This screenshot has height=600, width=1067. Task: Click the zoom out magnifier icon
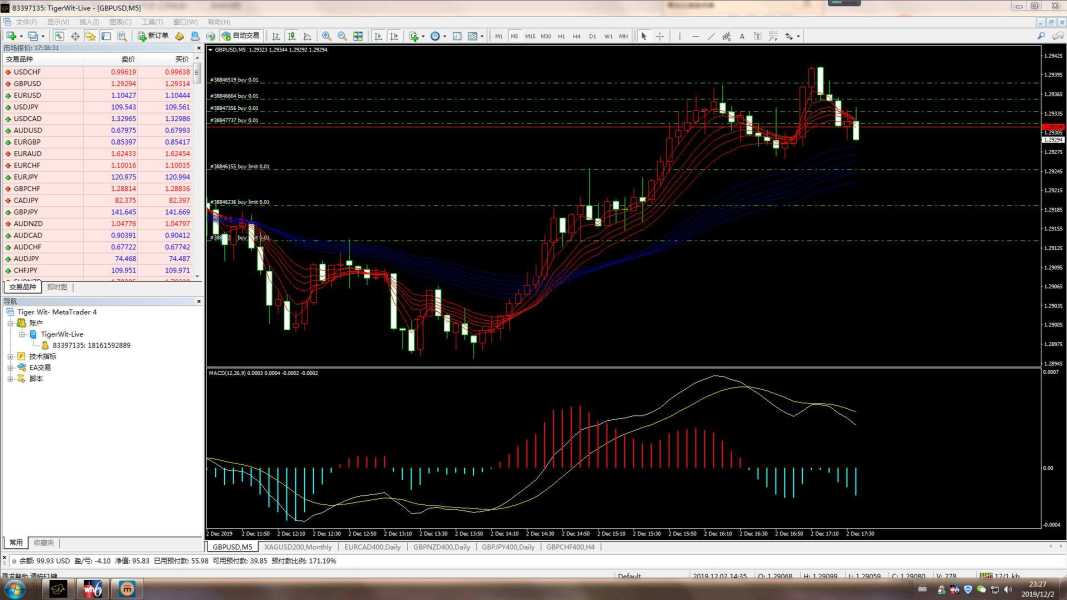(x=342, y=36)
